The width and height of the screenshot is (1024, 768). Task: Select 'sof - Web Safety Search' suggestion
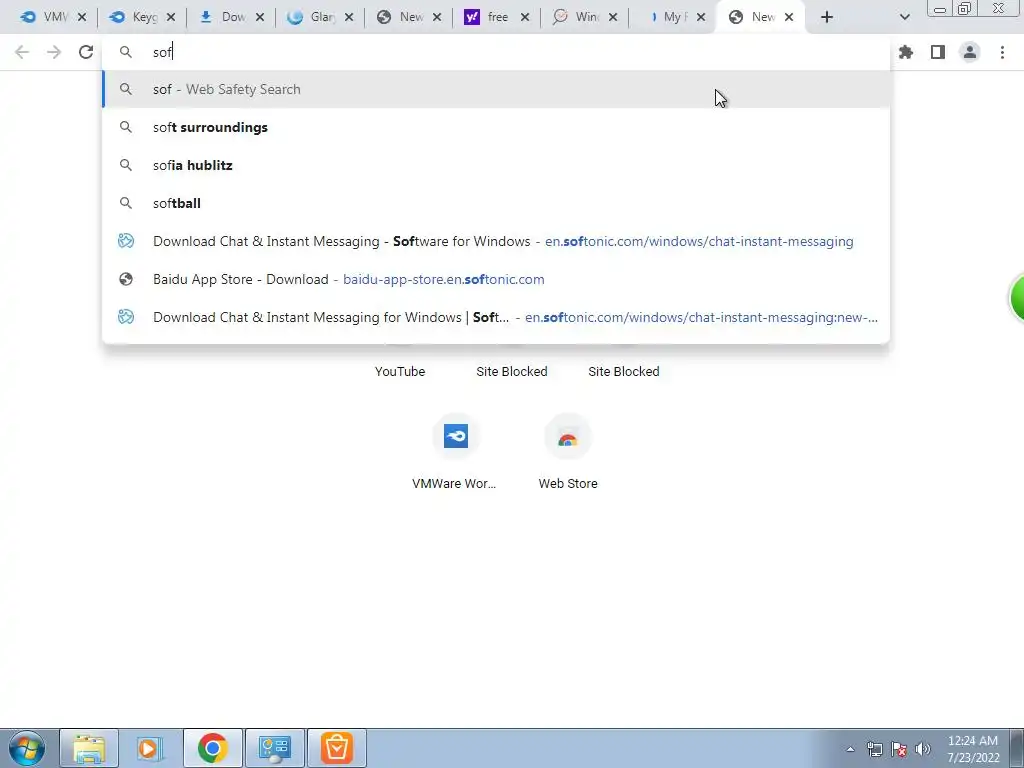(x=496, y=89)
